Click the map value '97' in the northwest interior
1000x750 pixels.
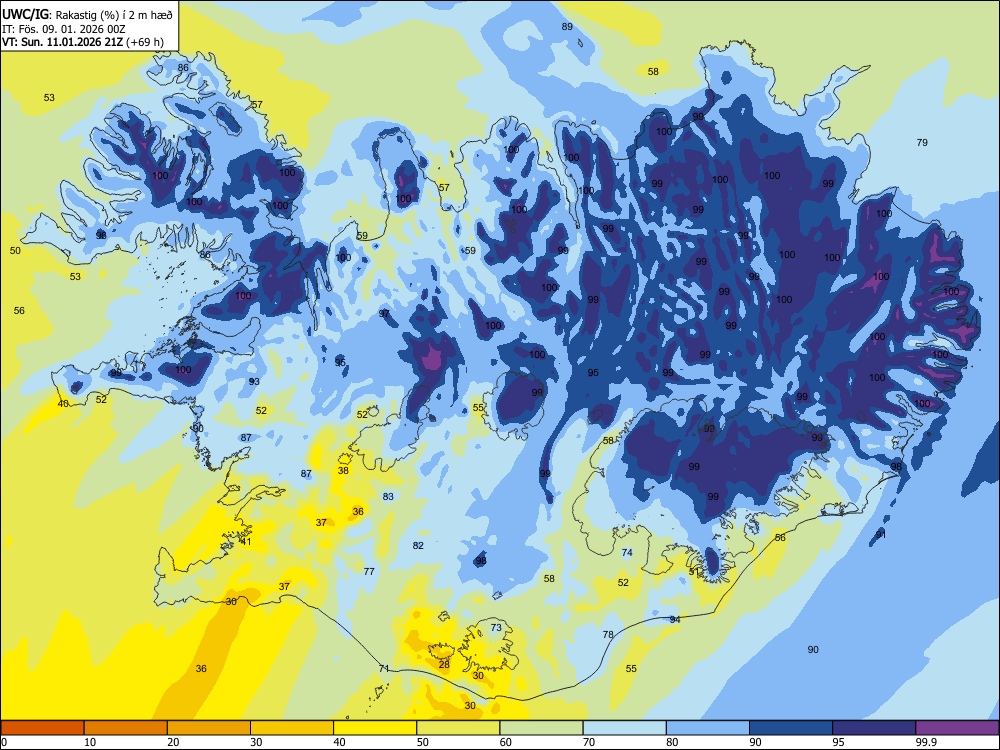coord(384,314)
